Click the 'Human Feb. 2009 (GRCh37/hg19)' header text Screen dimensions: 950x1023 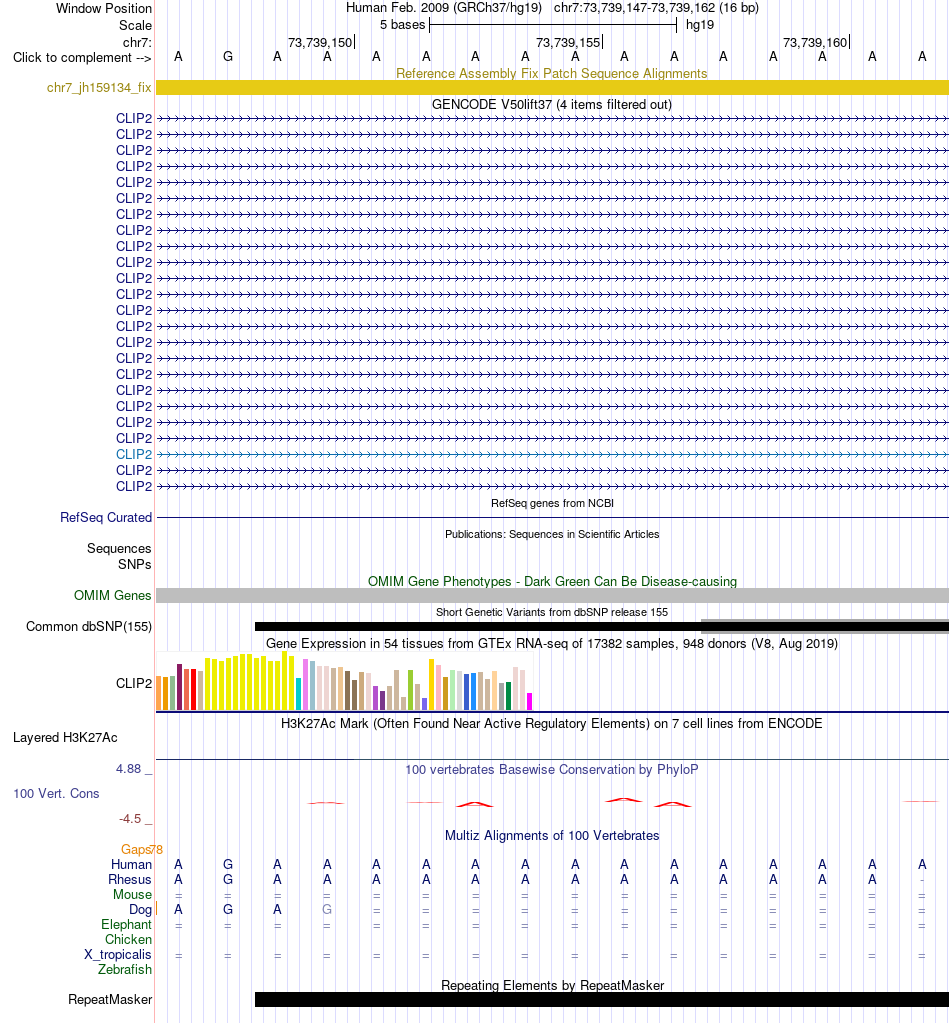[444, 8]
